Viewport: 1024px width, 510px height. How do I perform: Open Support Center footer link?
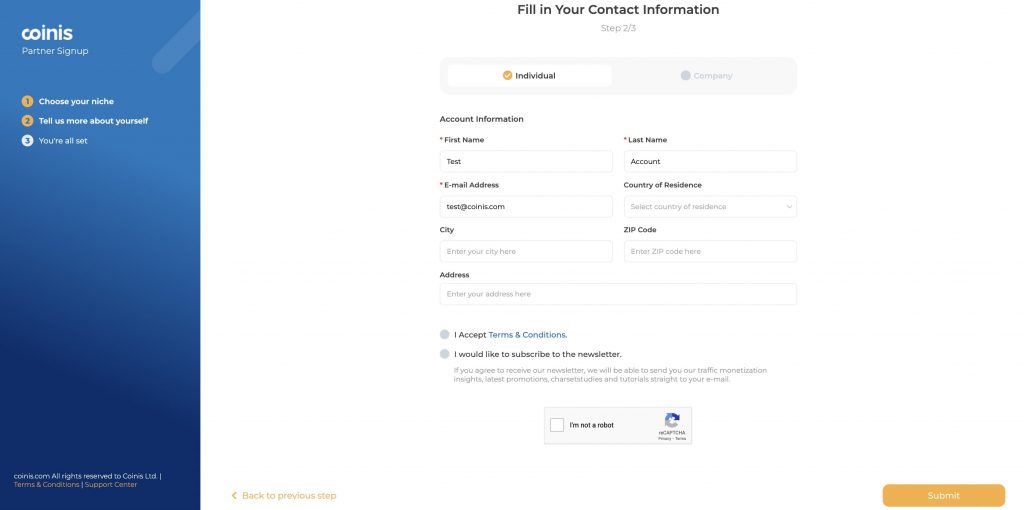pos(111,485)
